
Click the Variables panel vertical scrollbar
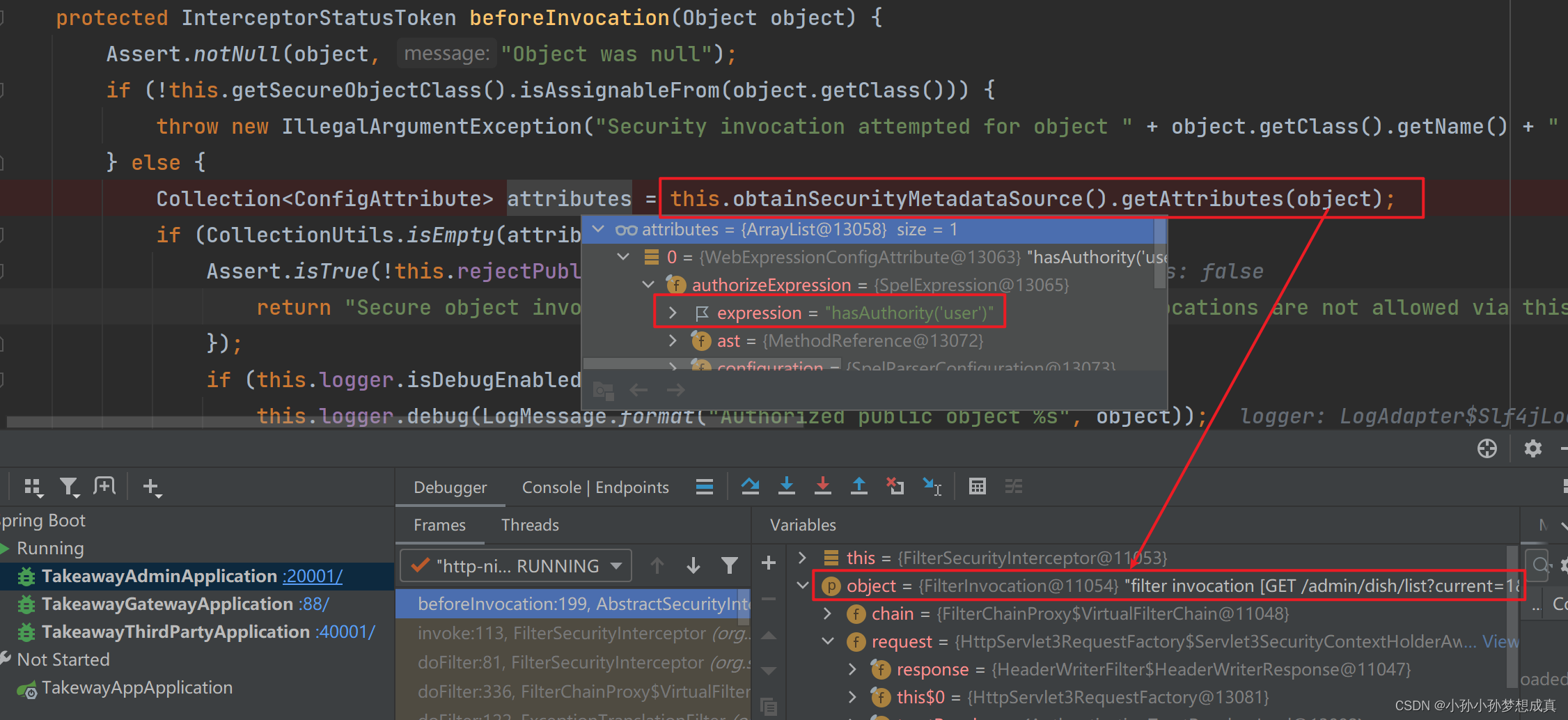pos(1512,616)
